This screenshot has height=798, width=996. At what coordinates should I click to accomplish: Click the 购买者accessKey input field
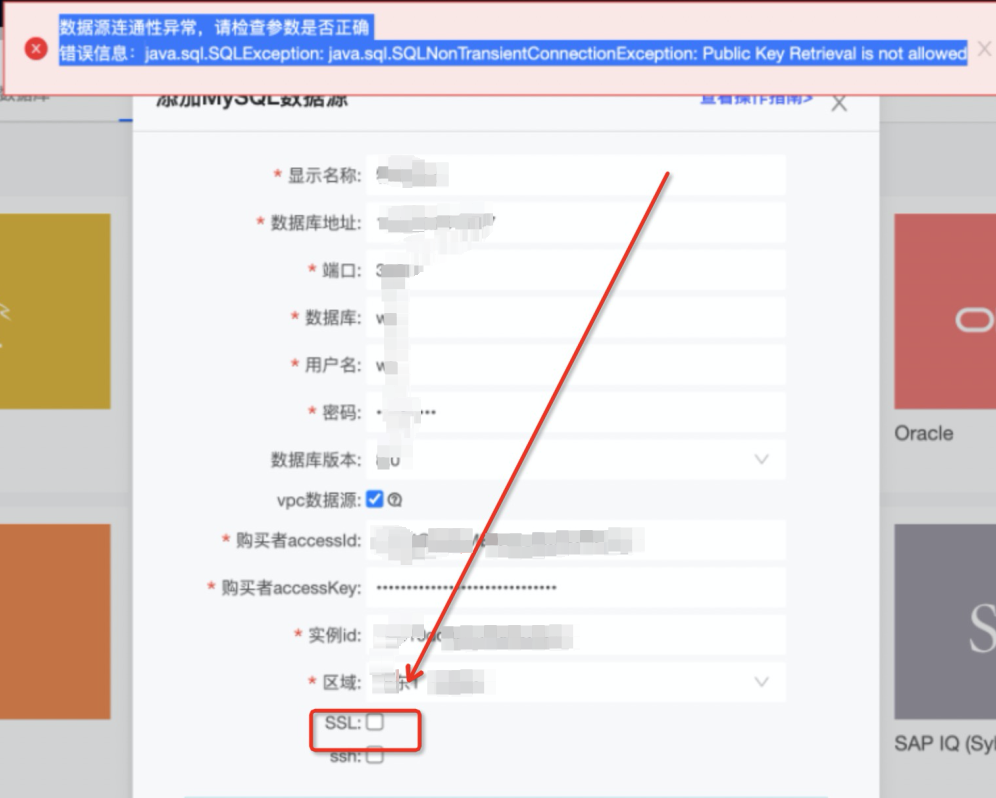pos(575,588)
